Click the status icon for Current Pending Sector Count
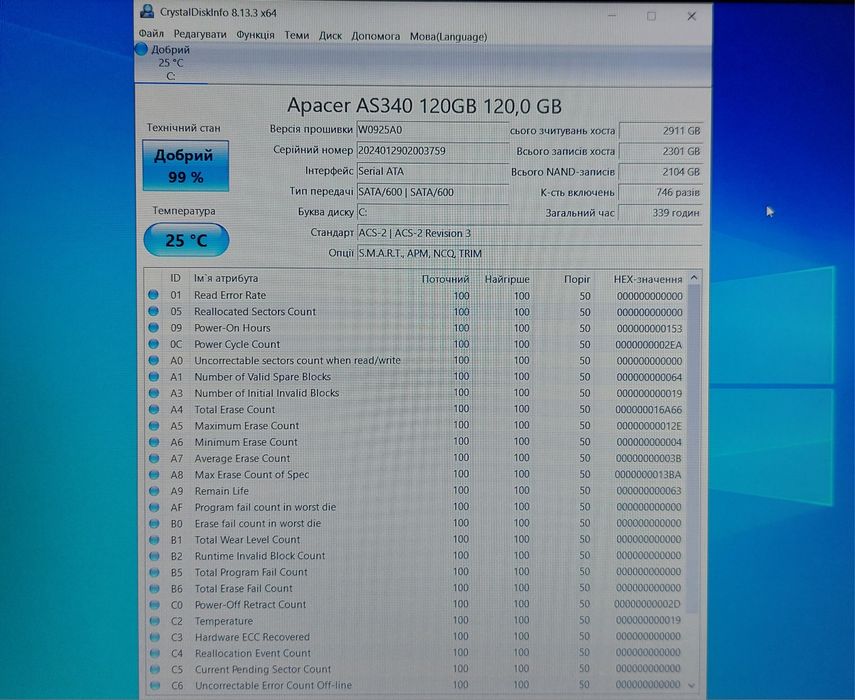This screenshot has width=855, height=700. click(155, 669)
